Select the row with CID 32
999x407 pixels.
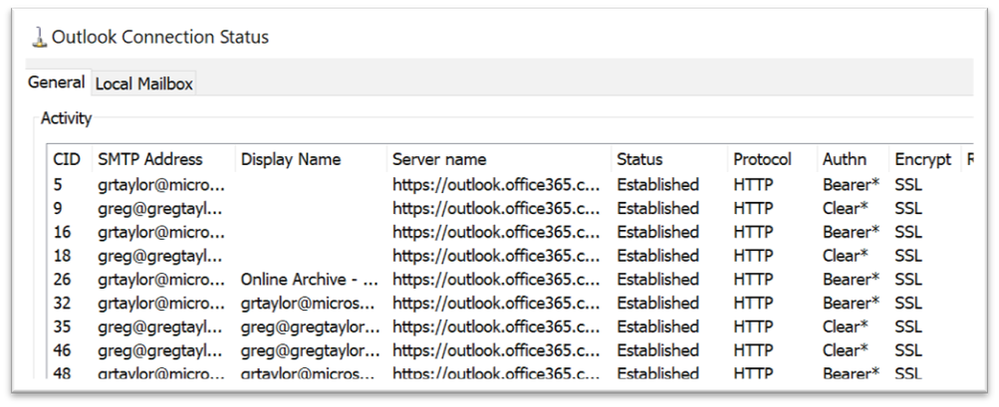(510, 303)
